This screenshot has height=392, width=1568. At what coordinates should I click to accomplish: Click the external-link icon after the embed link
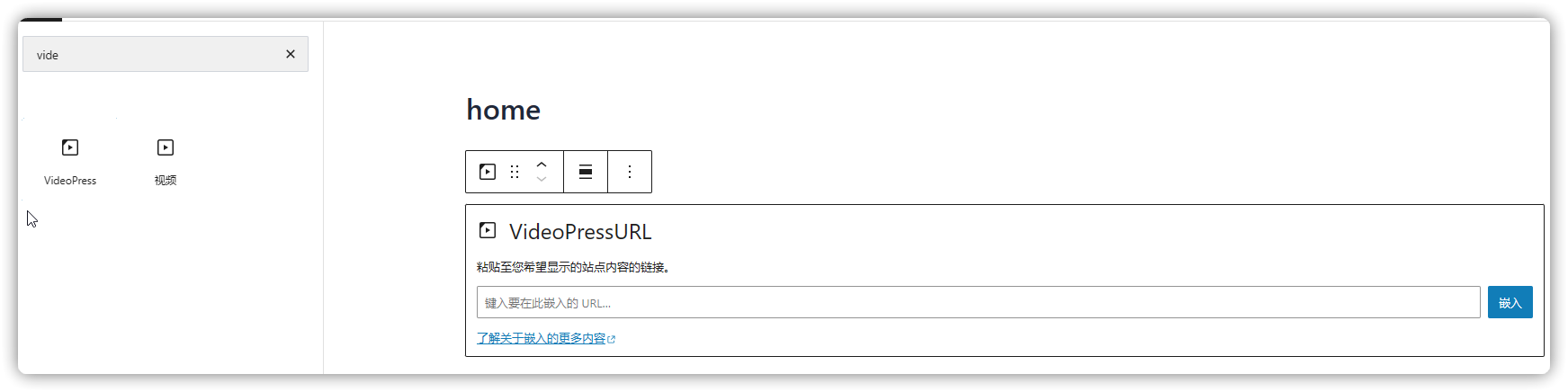coord(612,339)
